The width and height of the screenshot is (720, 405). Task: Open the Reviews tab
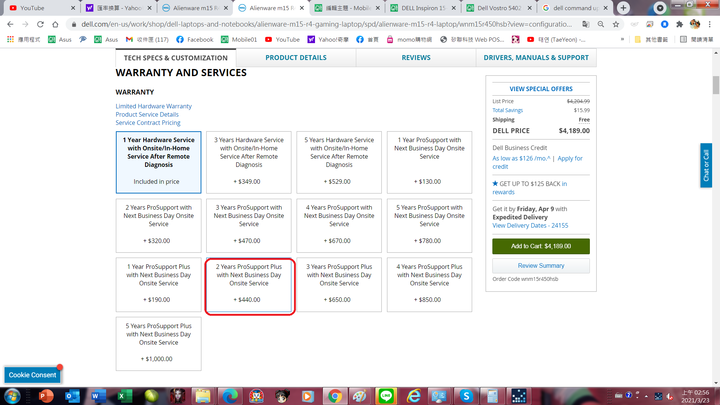pos(416,57)
